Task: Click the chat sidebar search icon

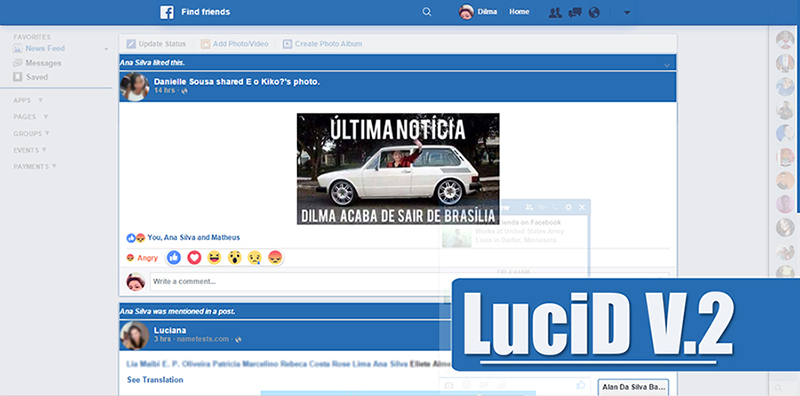Action: point(778,388)
